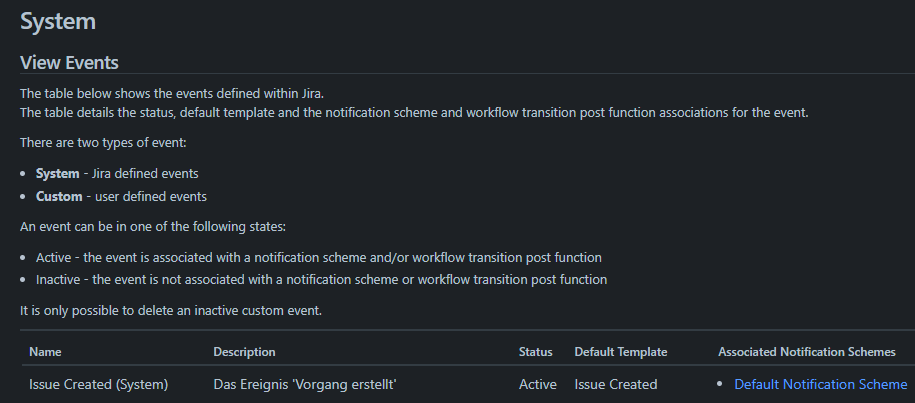
Task: Click the Description column header
Action: 244,352
